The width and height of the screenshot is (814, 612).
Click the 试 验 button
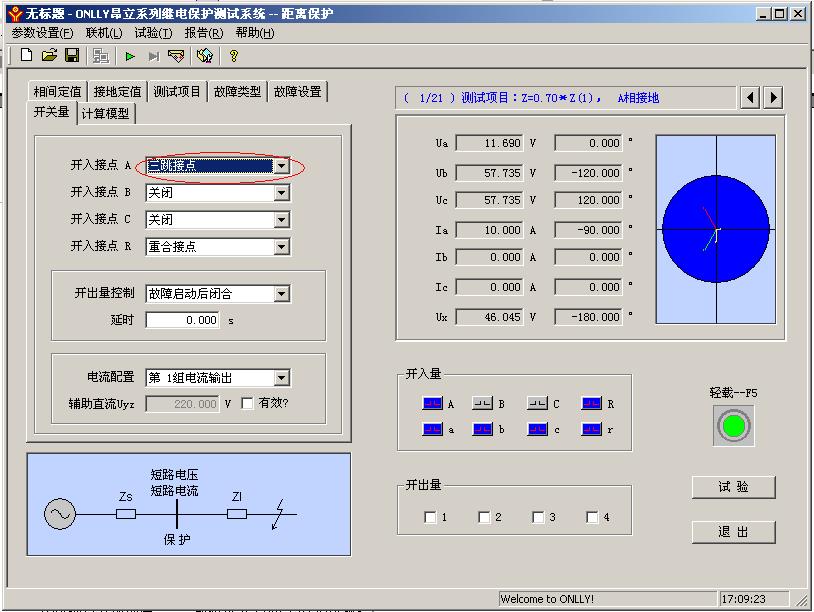click(733, 487)
